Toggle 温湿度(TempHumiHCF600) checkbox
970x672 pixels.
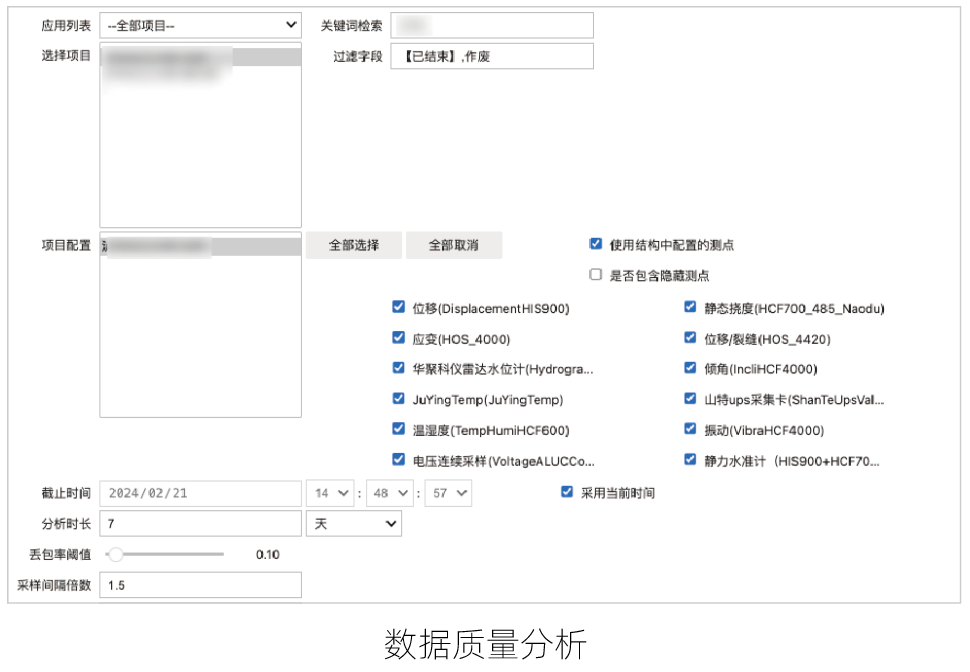pyautogui.click(x=399, y=429)
